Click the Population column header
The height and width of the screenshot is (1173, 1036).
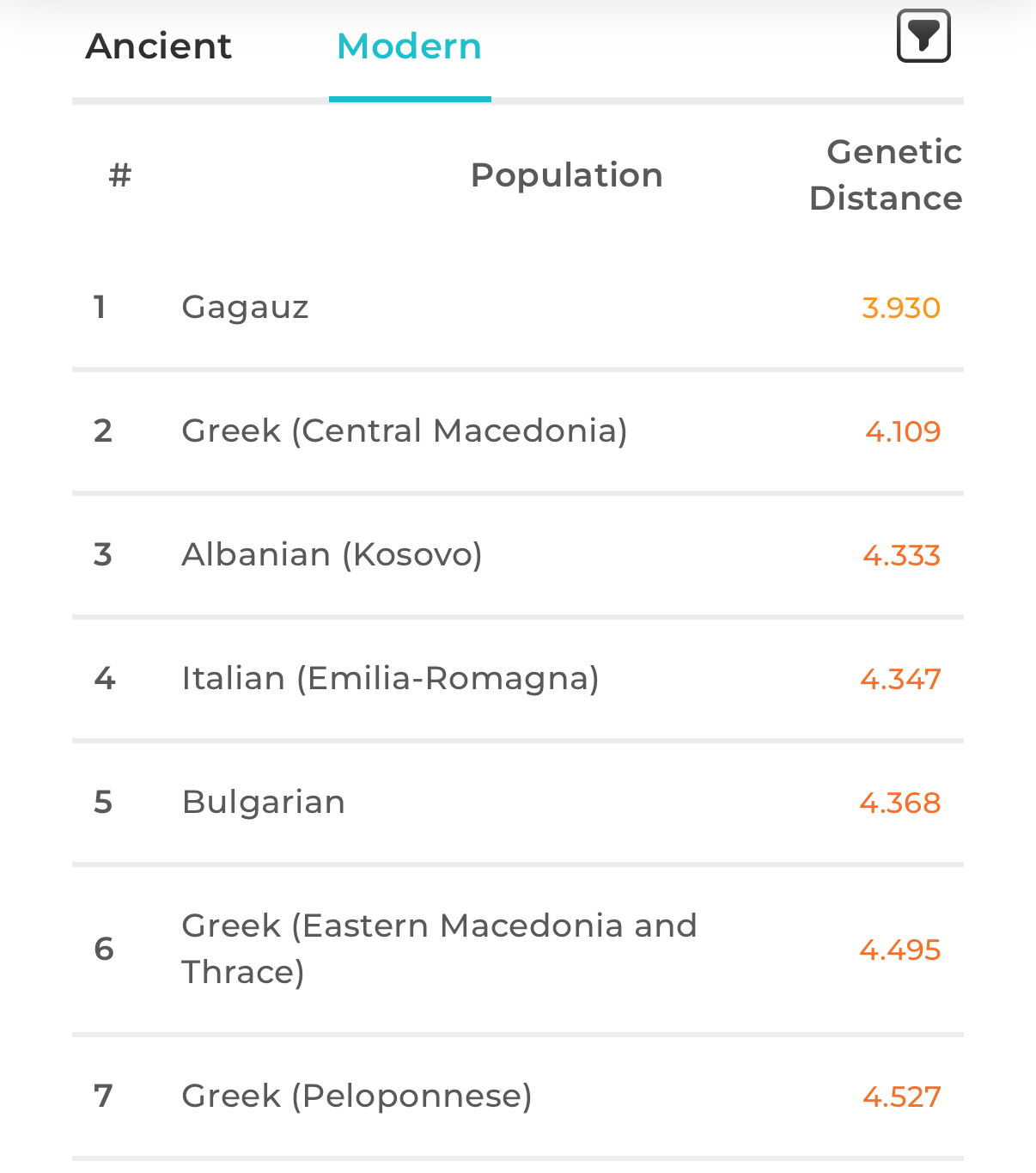pos(567,175)
